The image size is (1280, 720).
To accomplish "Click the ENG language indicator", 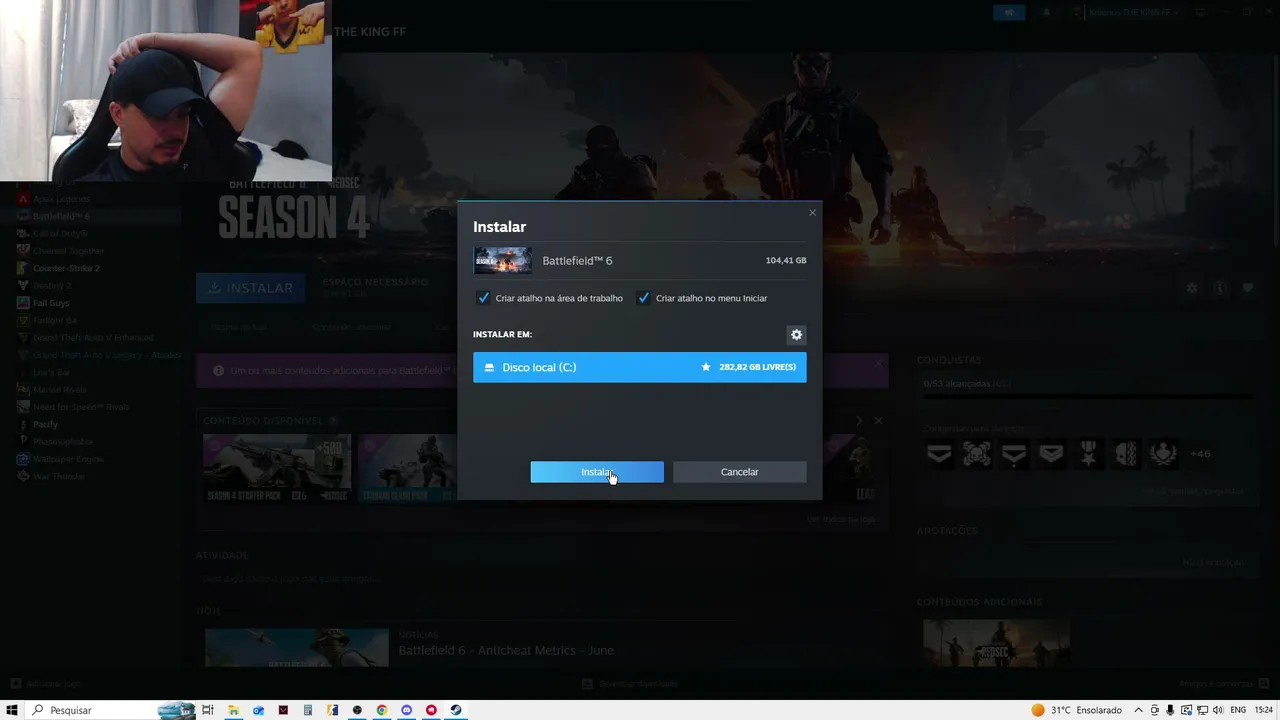I will pos(1238,710).
